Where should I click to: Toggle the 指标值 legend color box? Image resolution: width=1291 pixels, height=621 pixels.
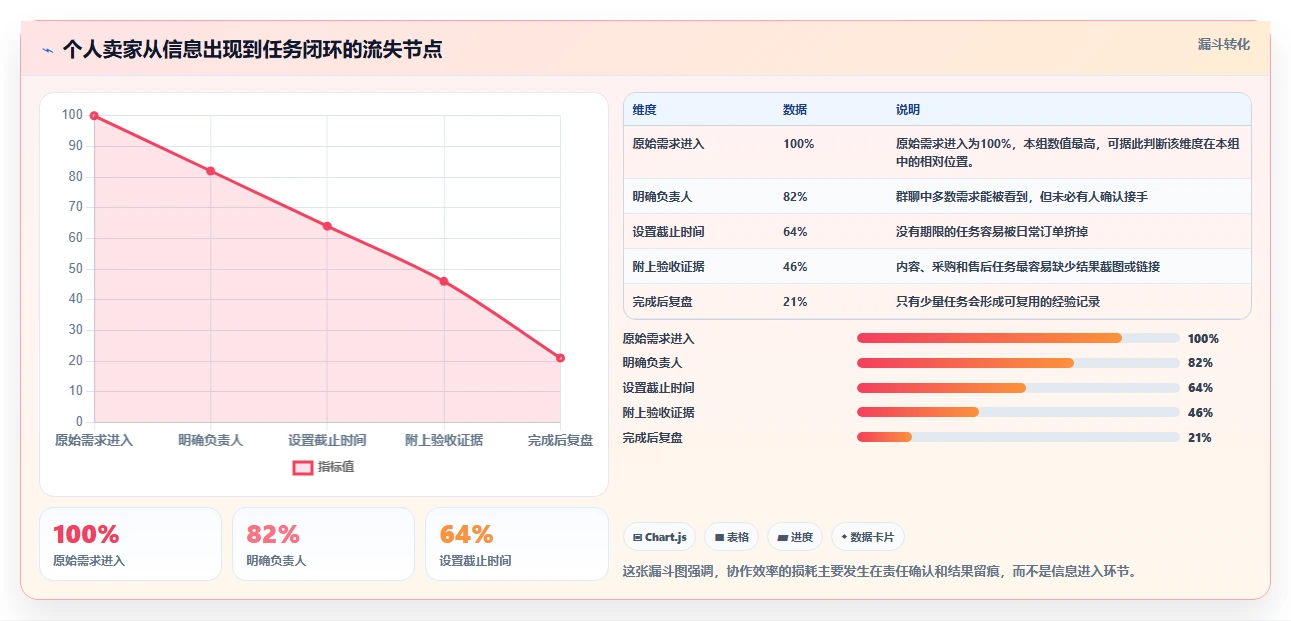[x=303, y=467]
